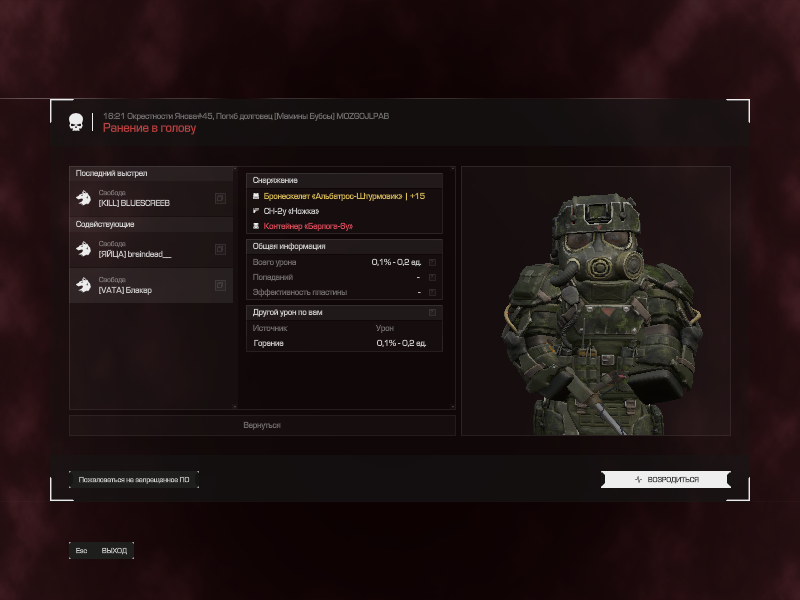Copy the nickname from the [KILL] BLUESCREEB row
800x600 pixels.
coord(220,198)
